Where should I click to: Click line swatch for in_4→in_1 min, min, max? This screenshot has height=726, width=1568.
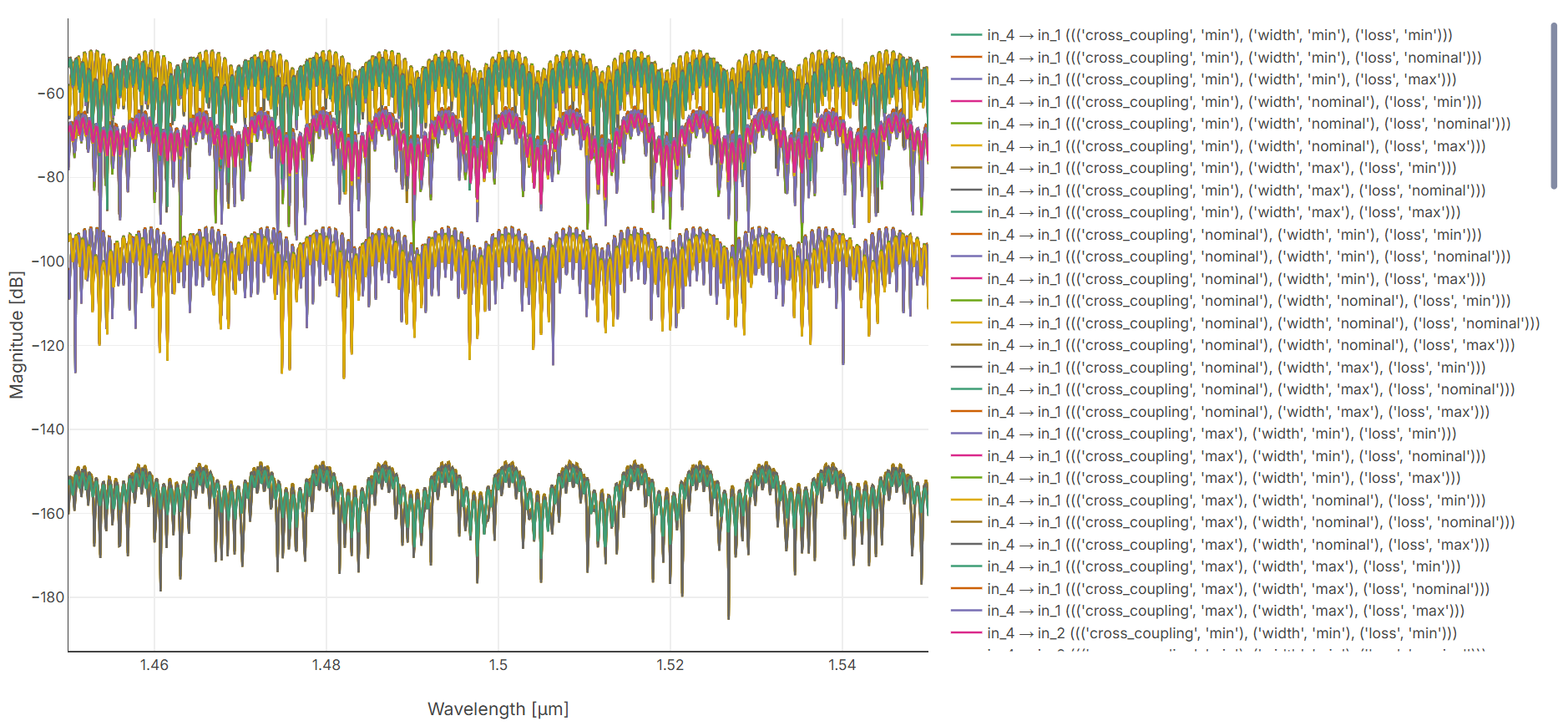(x=966, y=79)
